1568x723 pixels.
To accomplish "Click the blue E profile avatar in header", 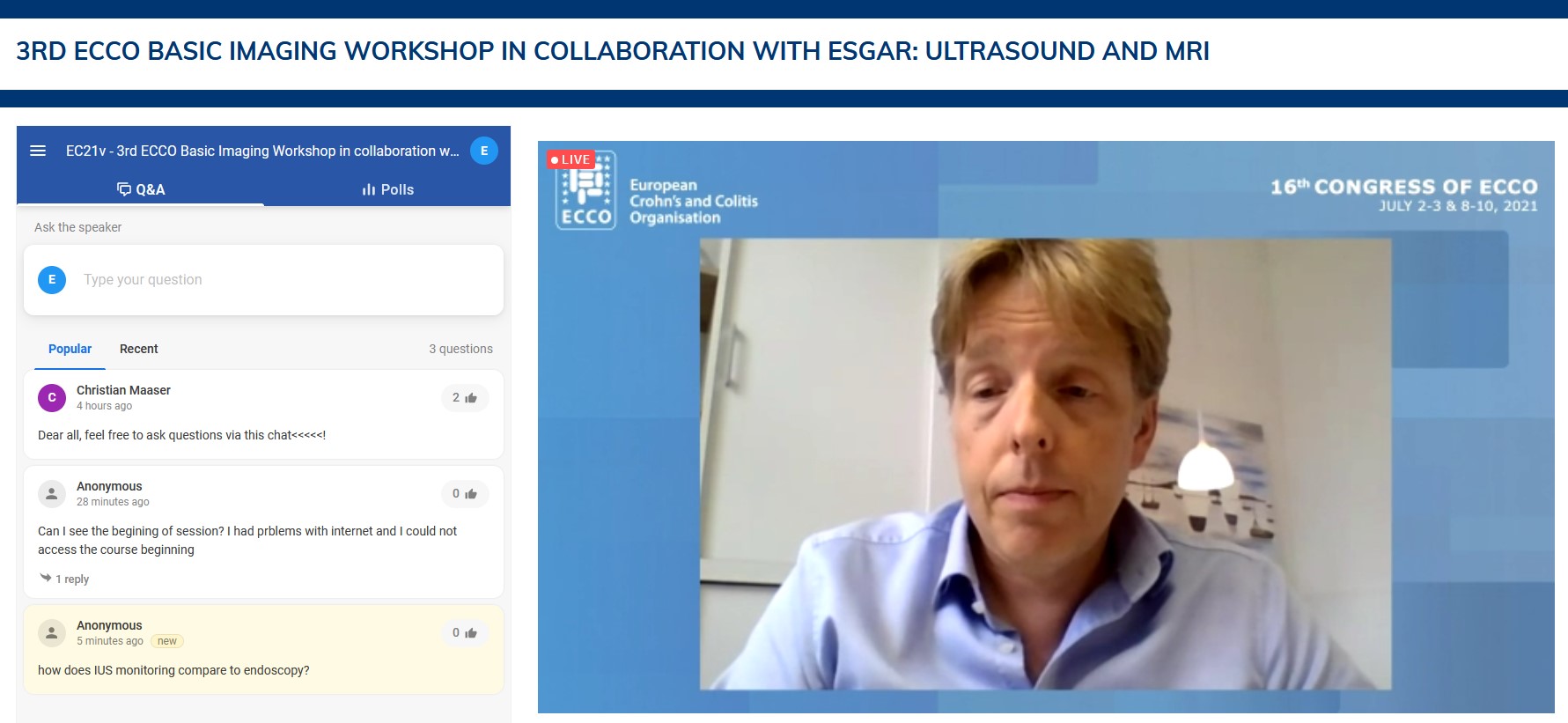I will point(484,151).
